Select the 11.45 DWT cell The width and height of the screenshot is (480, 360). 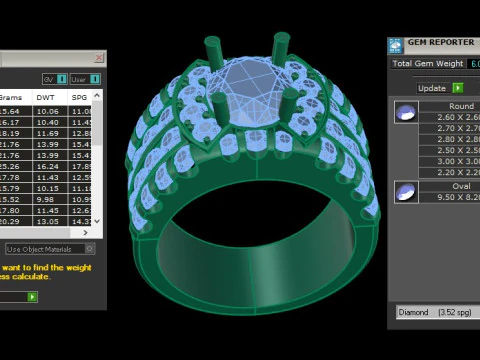(50, 210)
